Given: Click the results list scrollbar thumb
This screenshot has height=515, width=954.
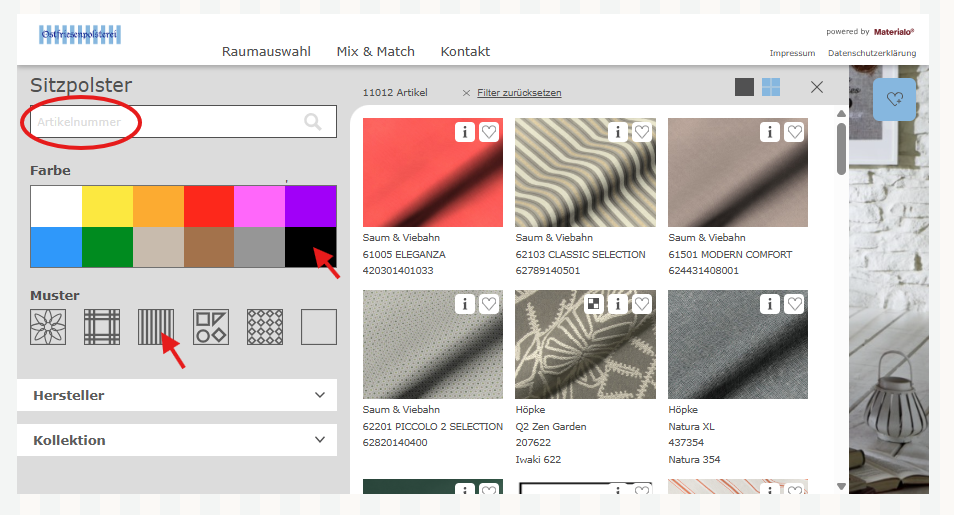Looking at the screenshot, I should click(x=841, y=149).
